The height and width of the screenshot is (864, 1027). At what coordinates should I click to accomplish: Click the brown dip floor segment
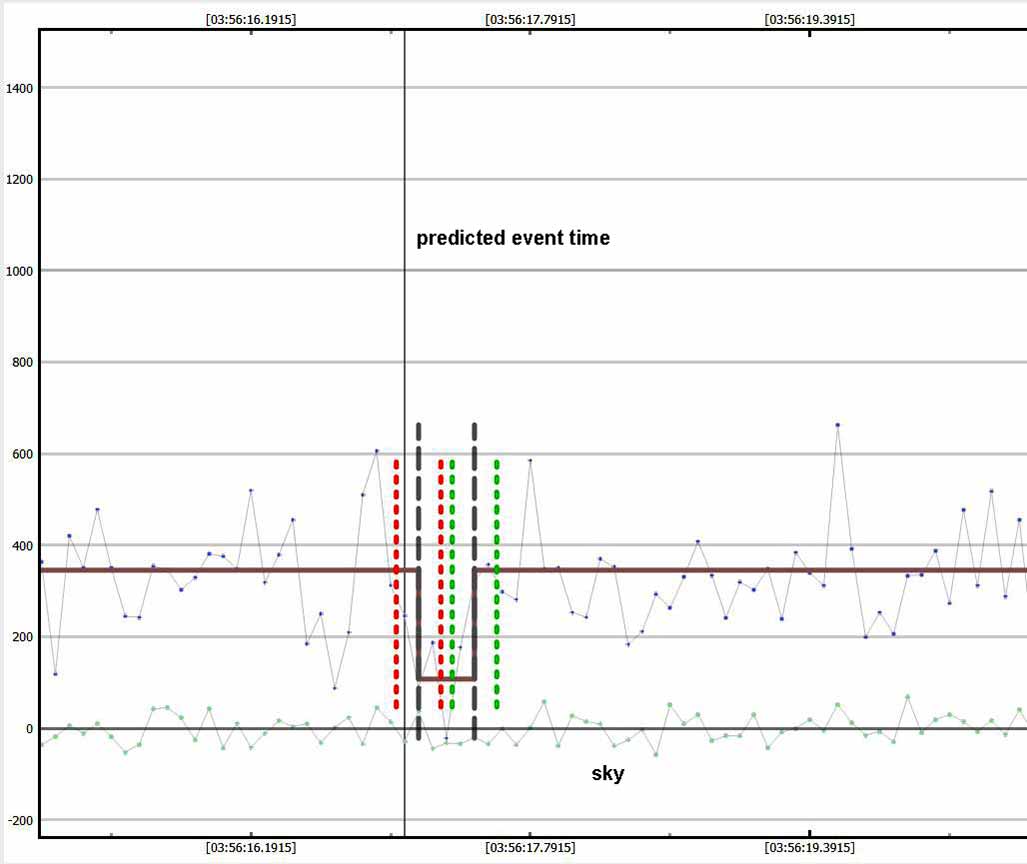[446, 679]
